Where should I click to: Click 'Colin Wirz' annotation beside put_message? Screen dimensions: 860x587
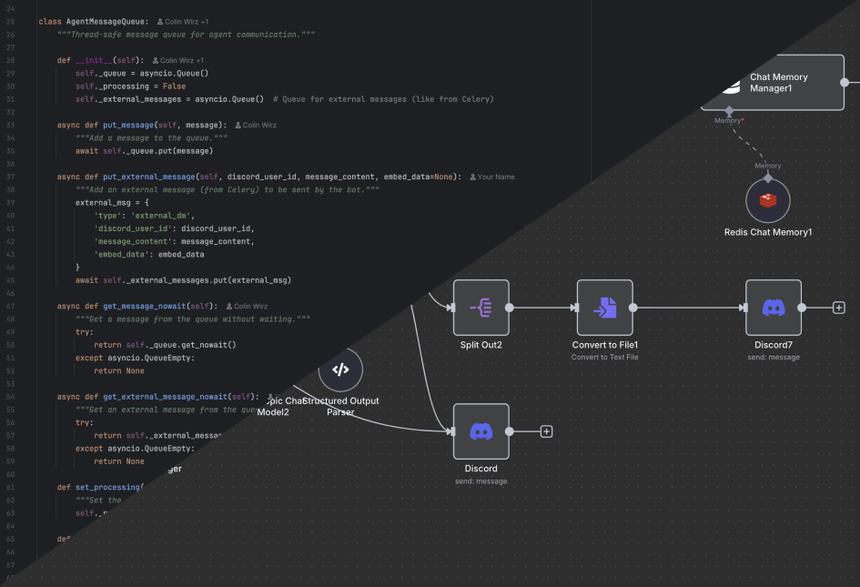(x=256, y=125)
